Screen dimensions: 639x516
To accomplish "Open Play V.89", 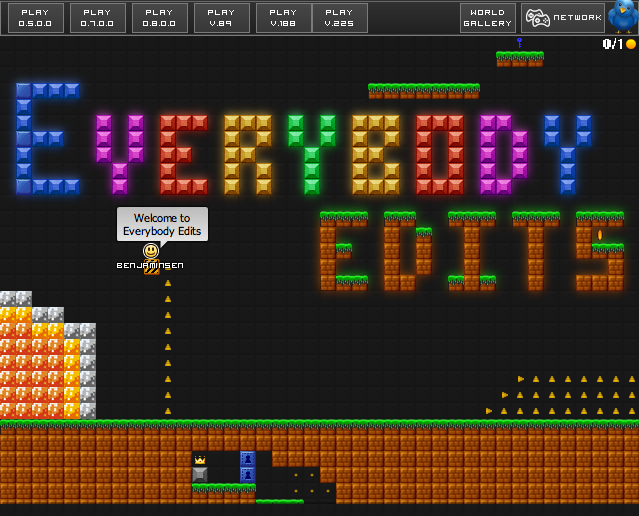I will (222, 18).
